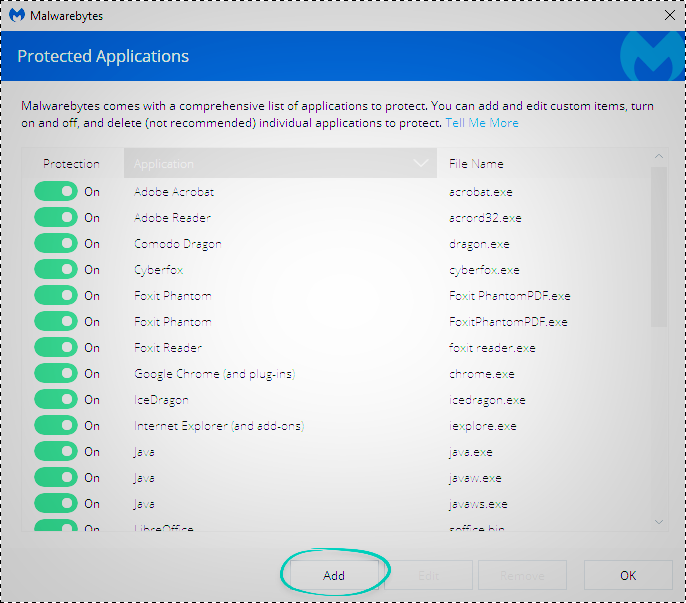Toggle the Foxit Reader protection switch

coord(56,347)
